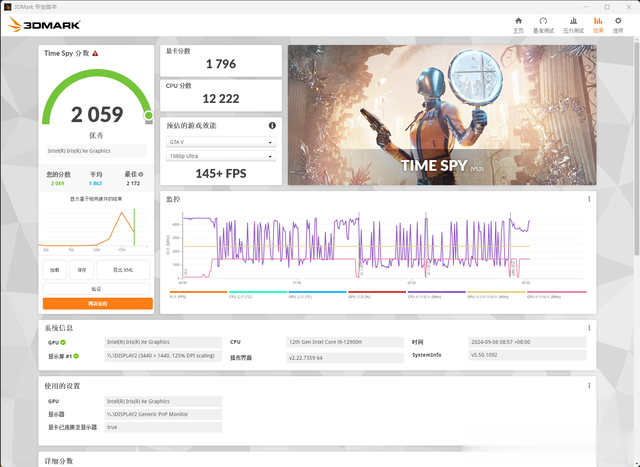The height and width of the screenshot is (467, 640).
Task: Click the 监控 monitoring heading
Action: [x=173, y=199]
